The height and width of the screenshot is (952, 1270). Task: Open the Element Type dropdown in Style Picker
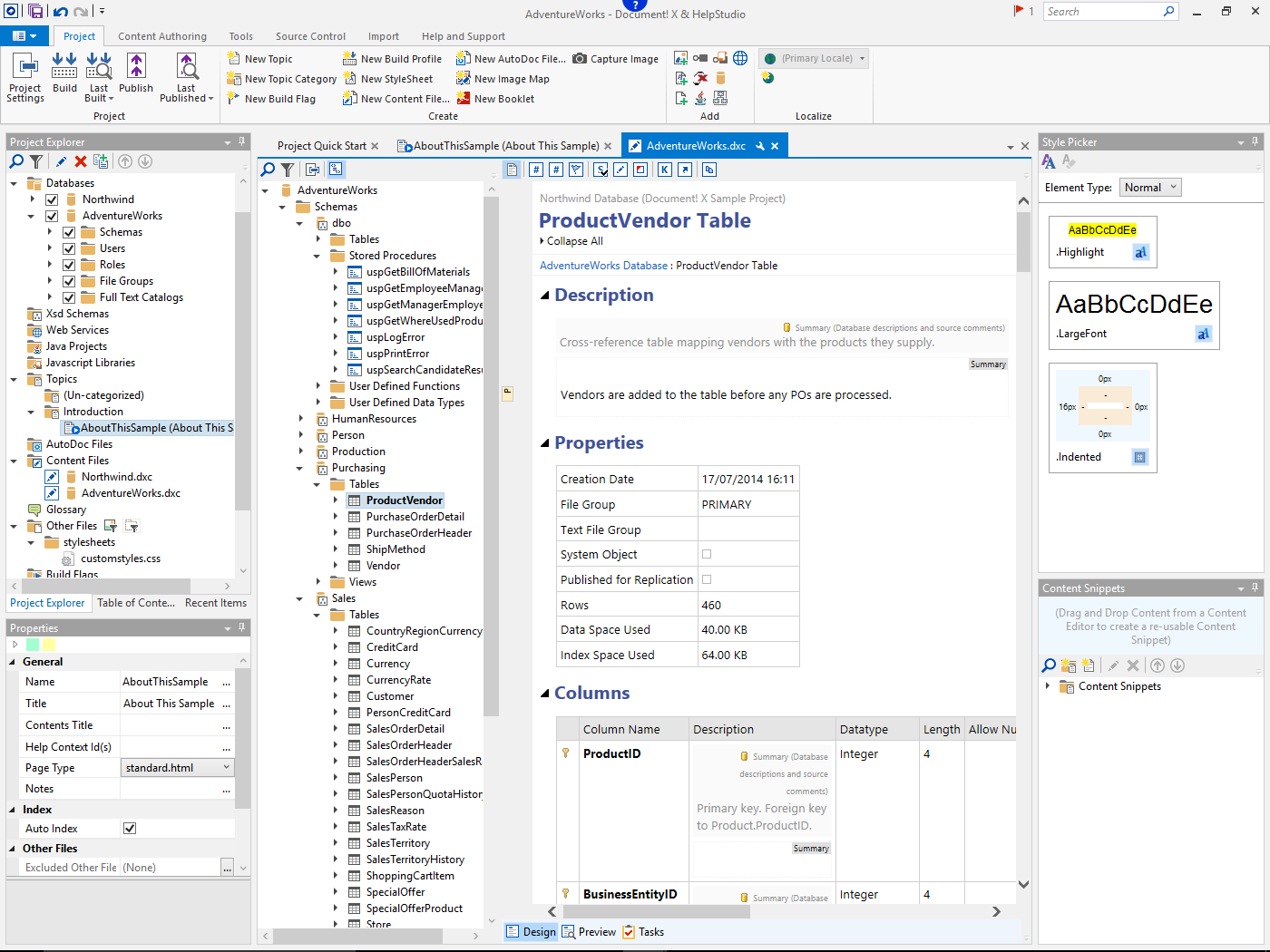point(1150,188)
